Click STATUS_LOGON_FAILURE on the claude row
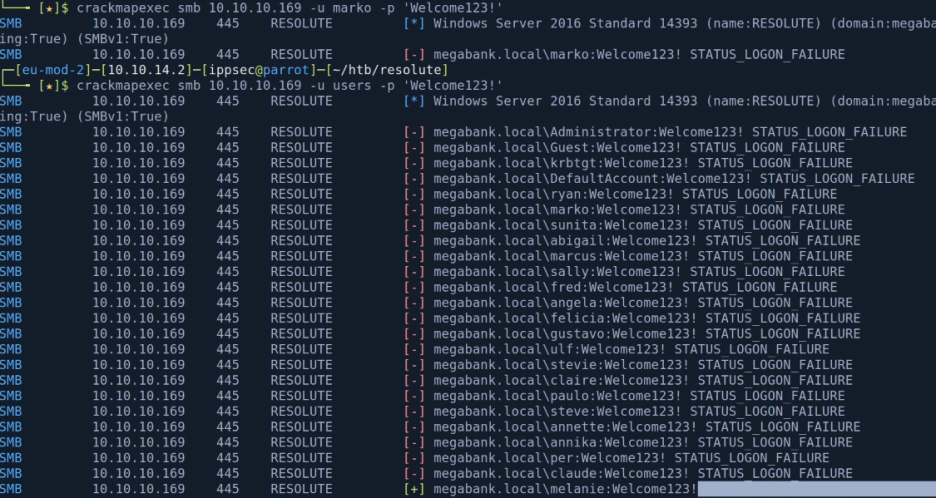 click(x=775, y=474)
